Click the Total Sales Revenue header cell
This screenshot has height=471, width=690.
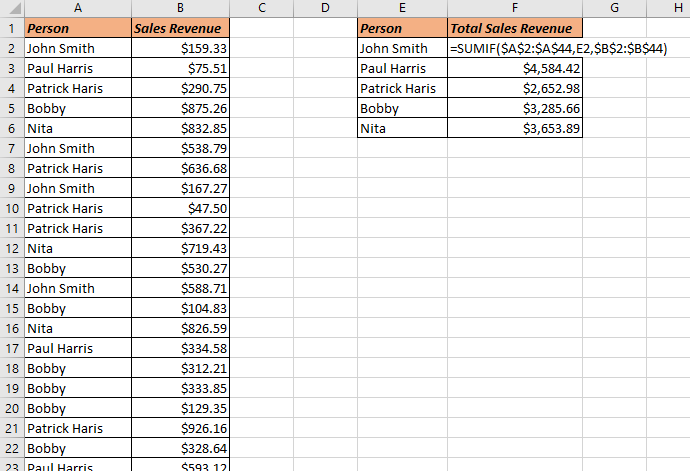coord(514,28)
